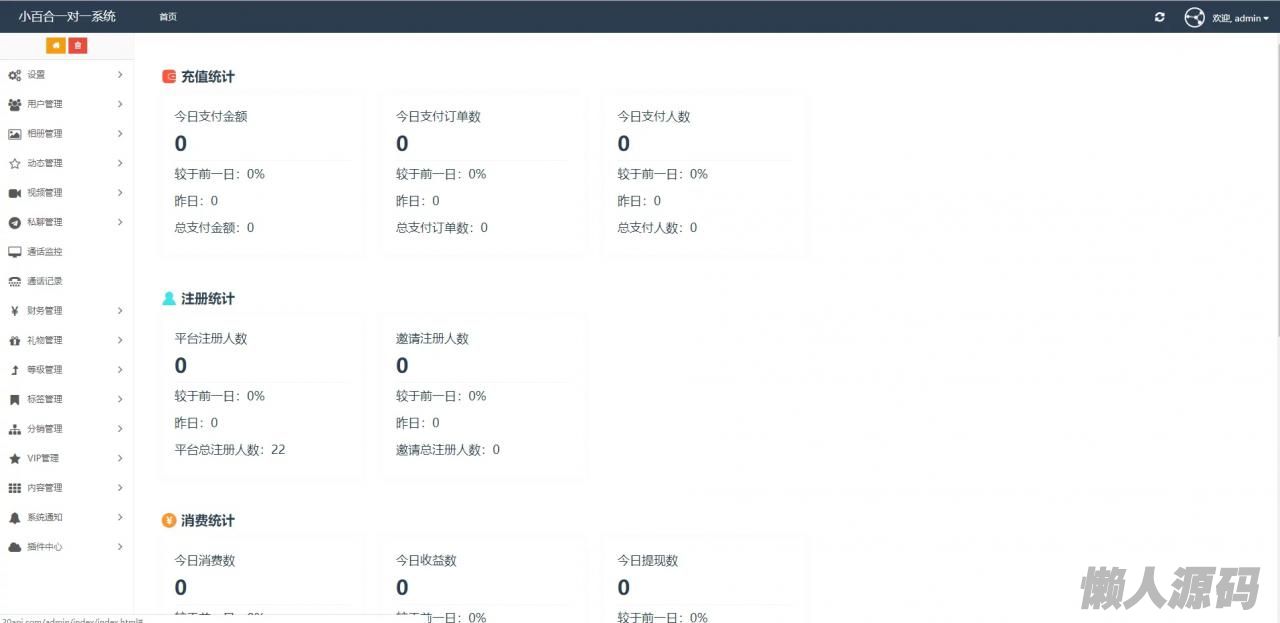Expand the 标签管理 chevron arrow

pos(120,399)
